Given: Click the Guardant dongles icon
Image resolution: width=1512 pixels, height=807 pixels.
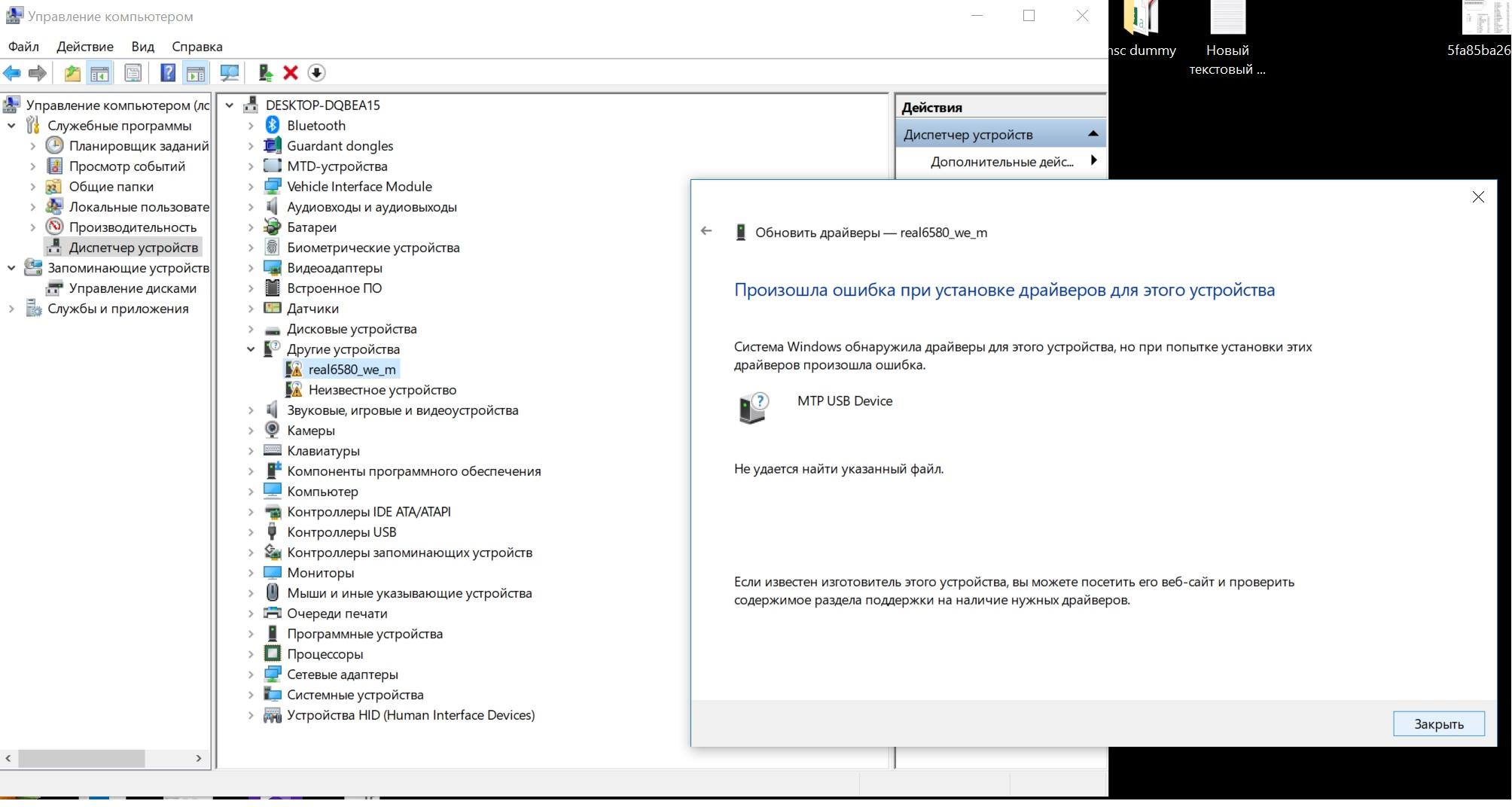Looking at the screenshot, I should click(x=272, y=145).
